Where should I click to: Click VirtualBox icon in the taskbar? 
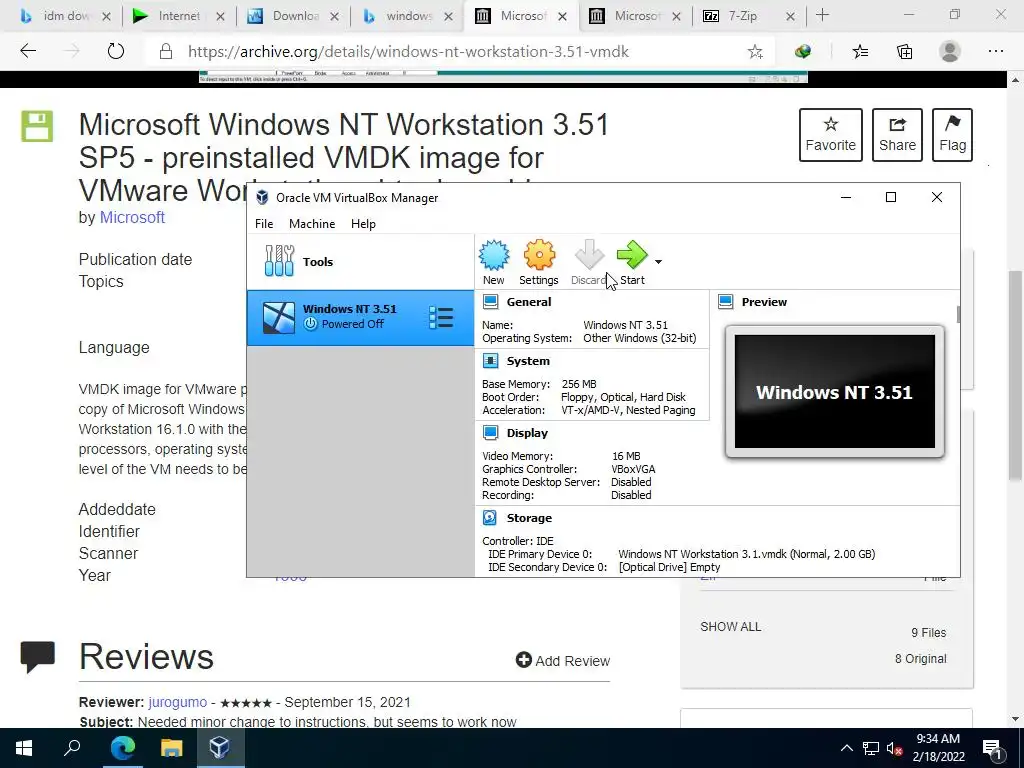click(x=219, y=748)
